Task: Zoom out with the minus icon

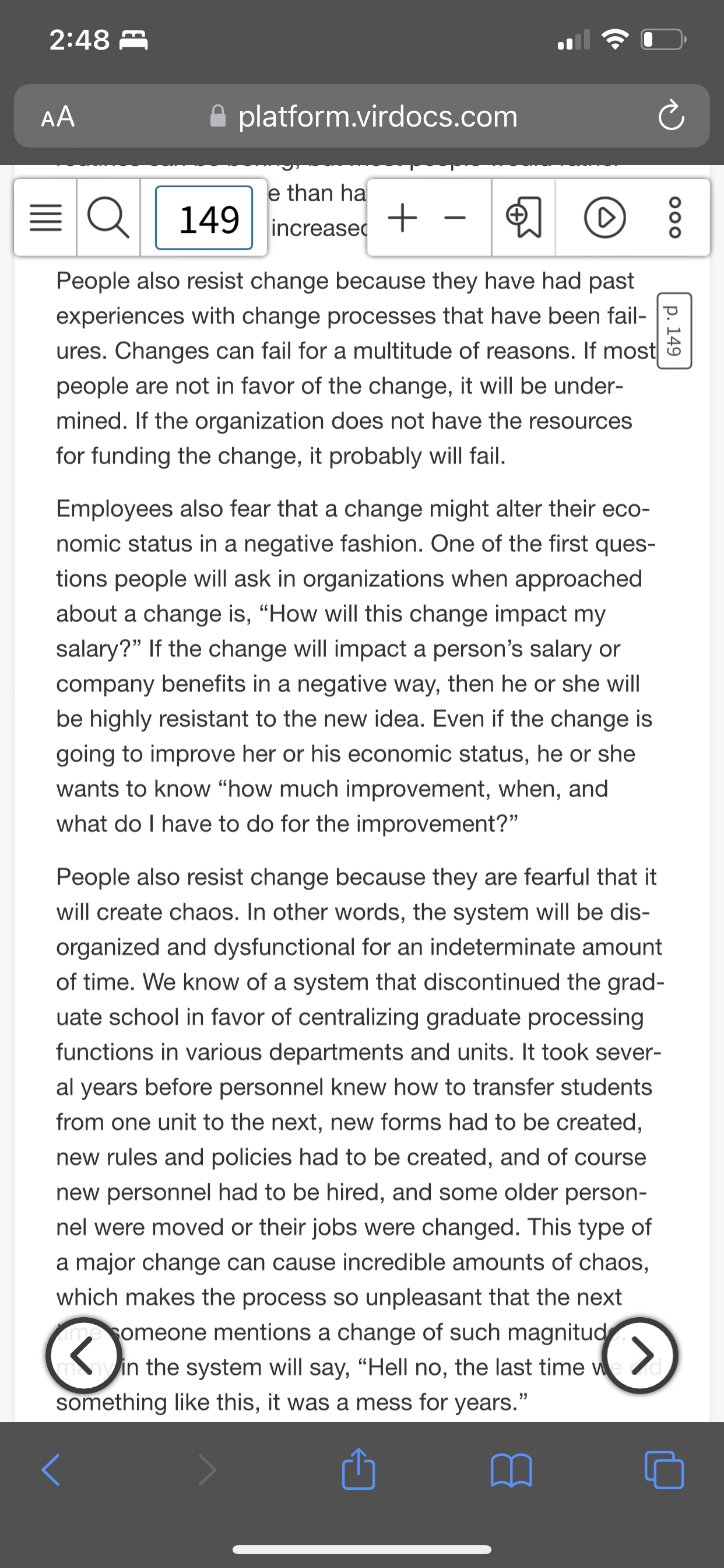Action: tap(455, 218)
